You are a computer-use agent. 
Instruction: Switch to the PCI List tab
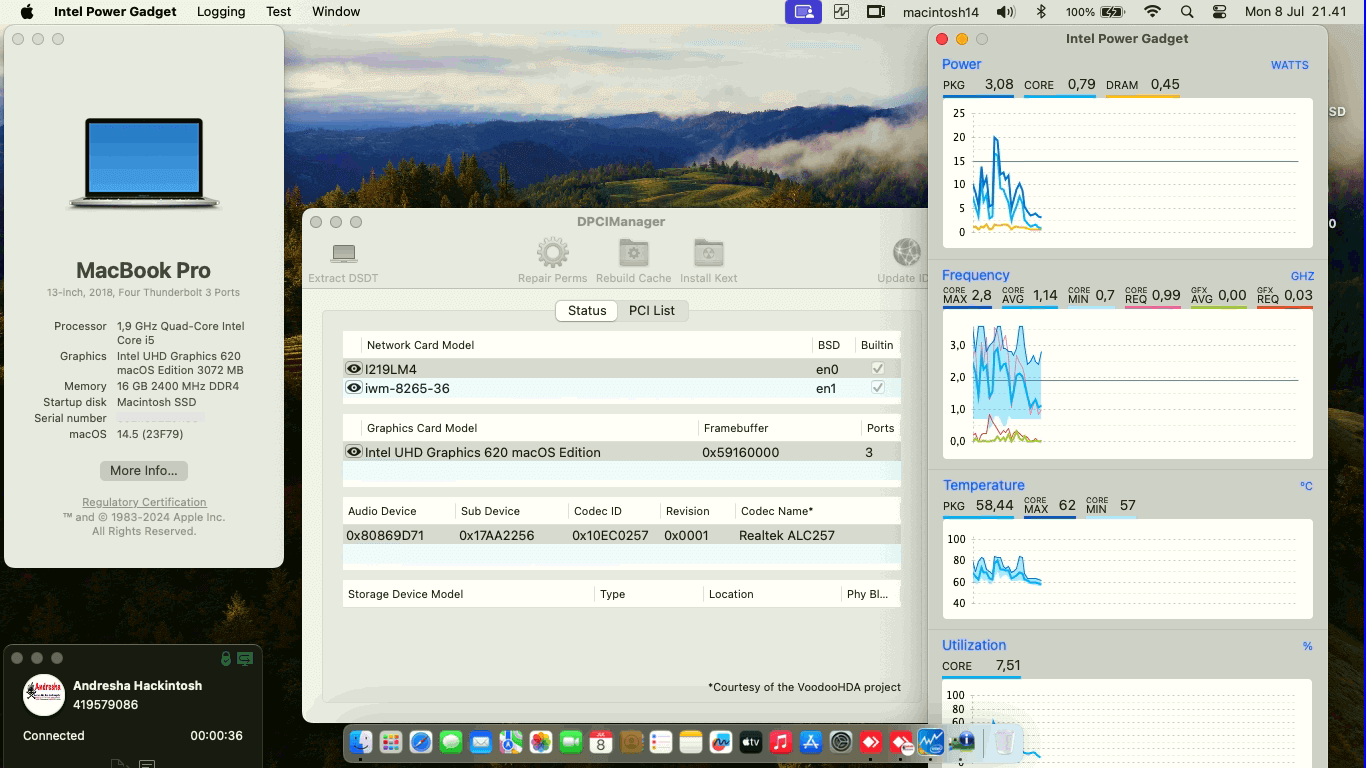653,311
